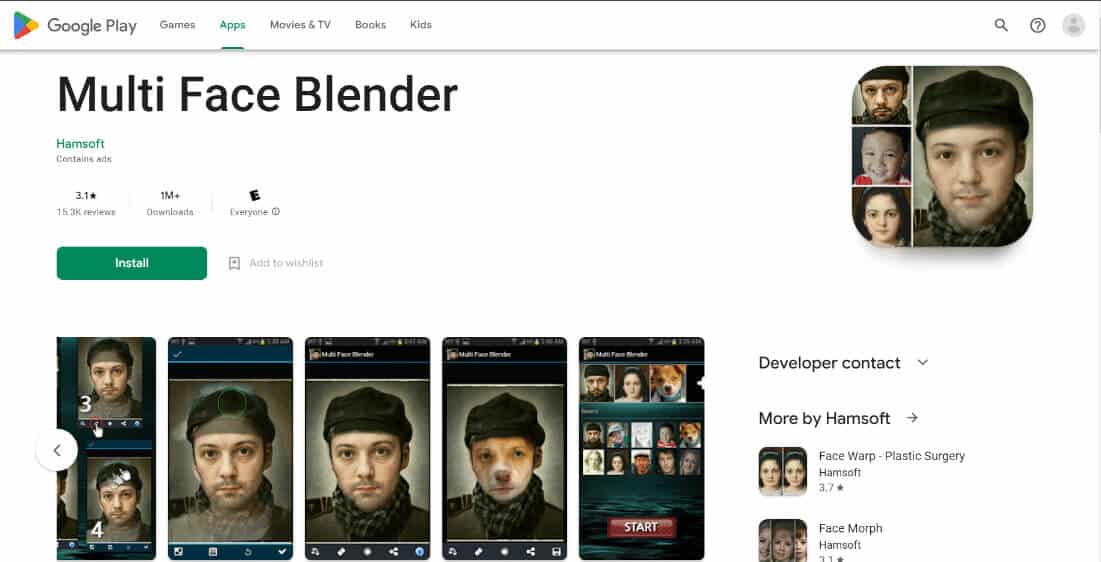Open the screenshot showing steps 3 and 4
This screenshot has width=1101, height=562.
click(106, 449)
